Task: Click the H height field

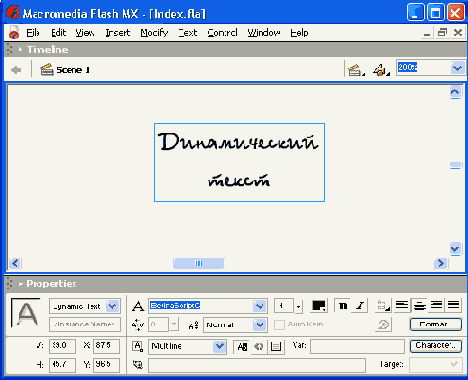Action: 62,365
